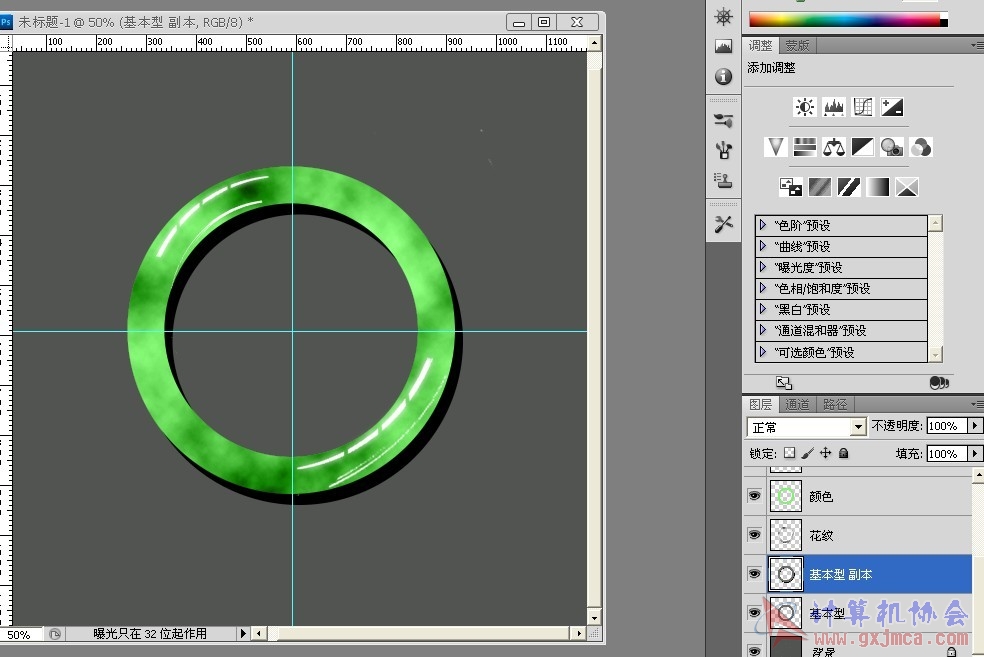Add an Invert adjustment
This screenshot has height=657, width=984.
791,187
